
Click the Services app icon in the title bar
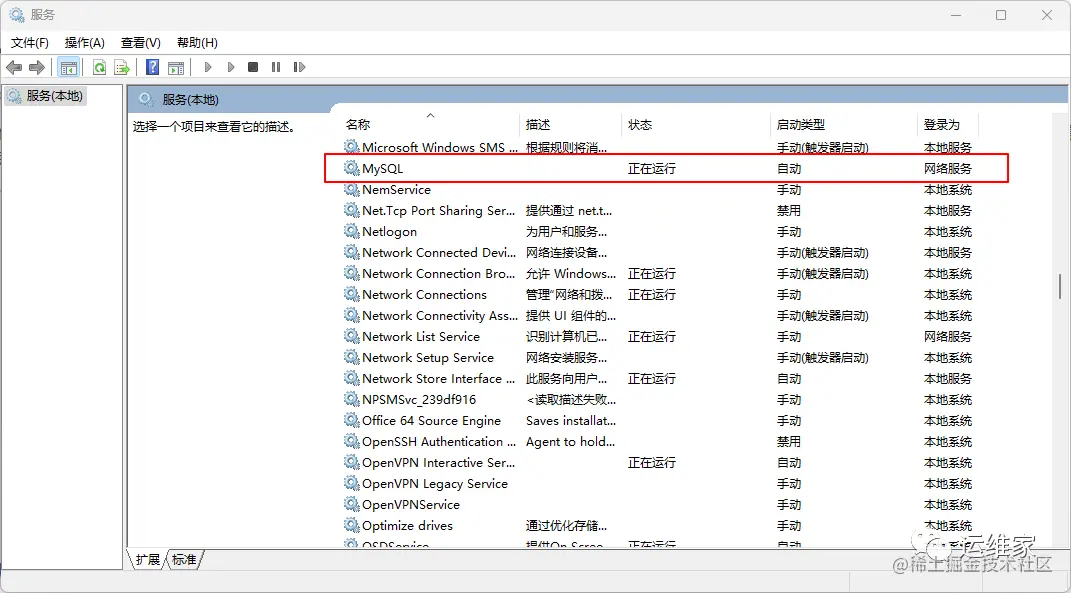point(16,14)
